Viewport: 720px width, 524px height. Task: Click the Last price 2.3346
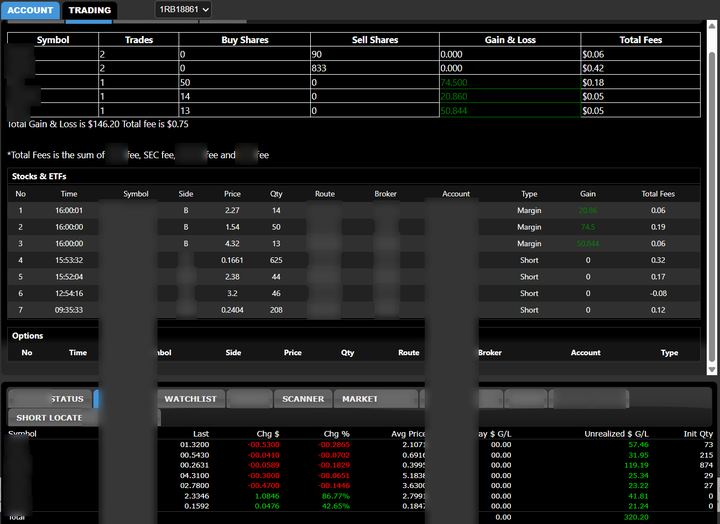point(197,496)
